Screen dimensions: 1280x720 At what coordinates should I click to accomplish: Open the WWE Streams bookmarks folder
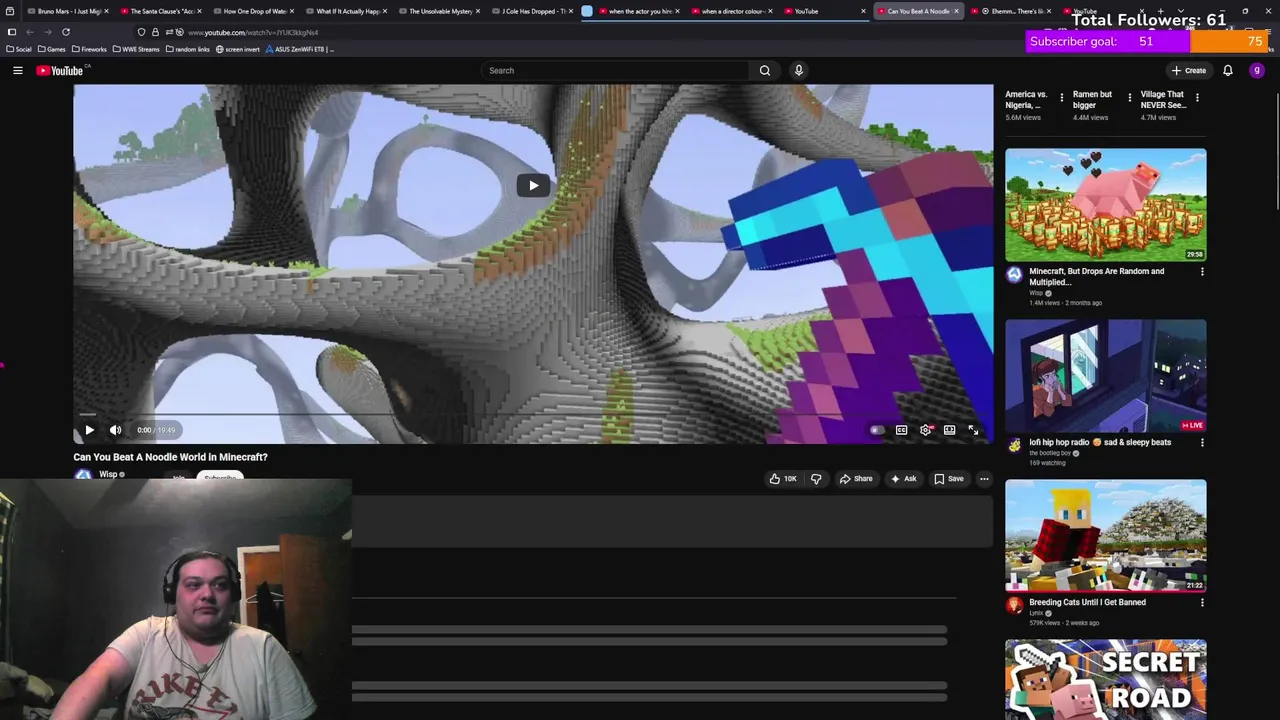pyautogui.click(x=136, y=49)
